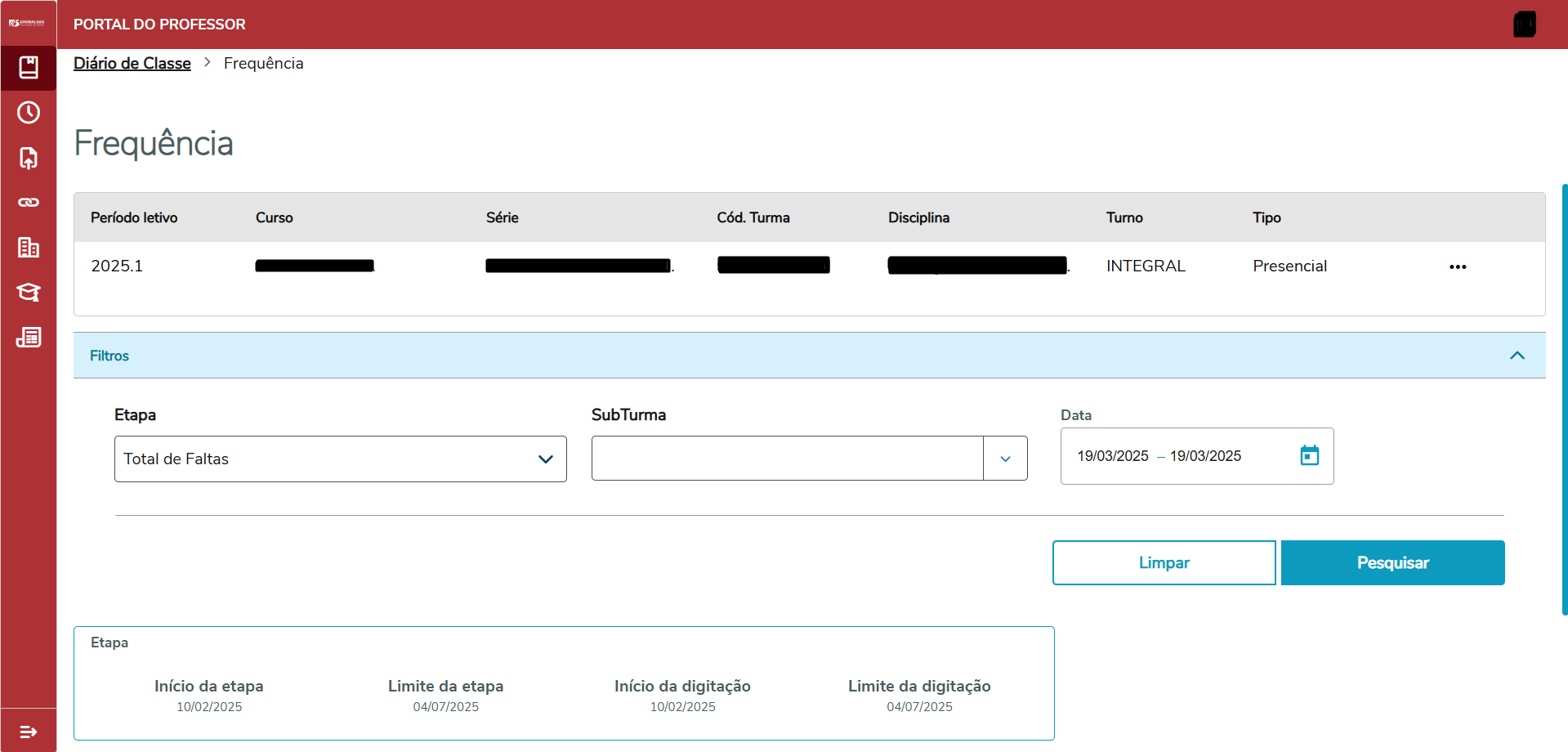Image resolution: width=1568 pixels, height=752 pixels.
Task: Click the SubTurma text input field
Action: (787, 459)
